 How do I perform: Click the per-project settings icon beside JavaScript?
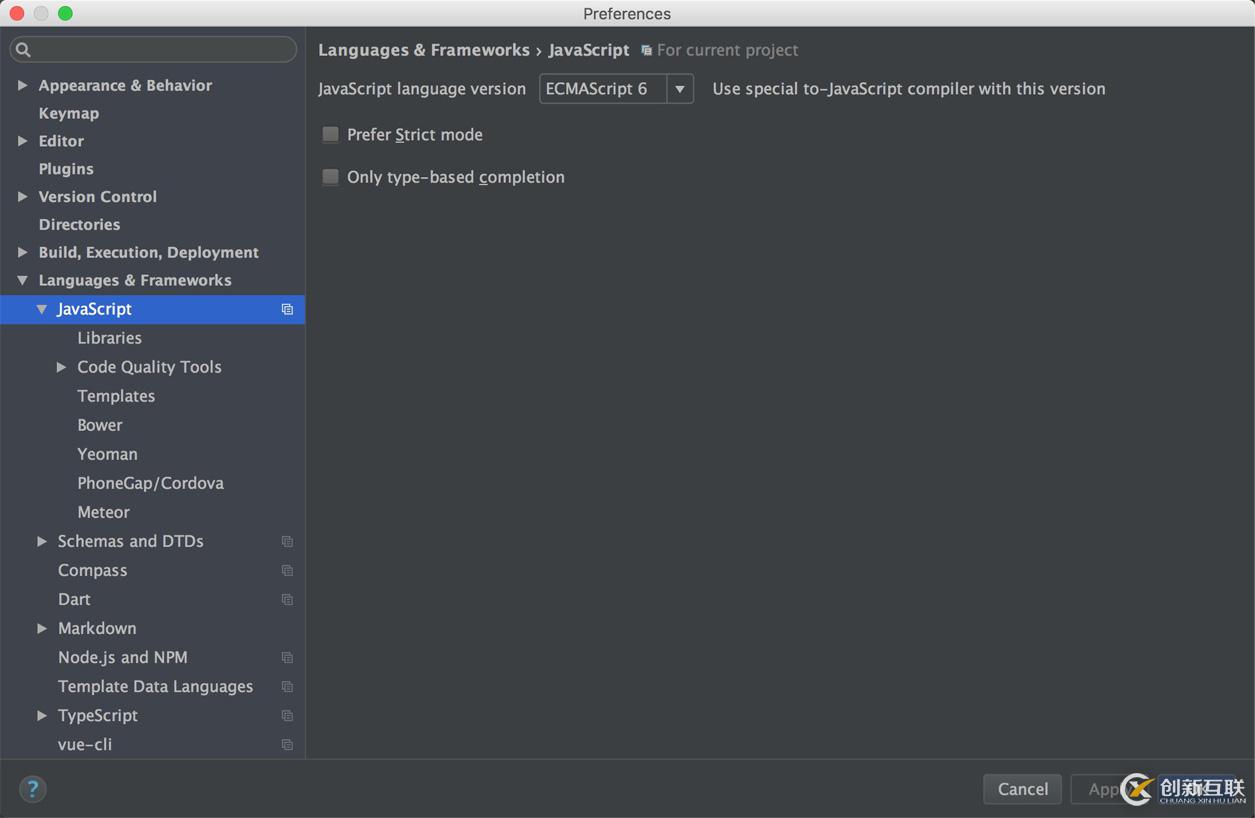(286, 309)
